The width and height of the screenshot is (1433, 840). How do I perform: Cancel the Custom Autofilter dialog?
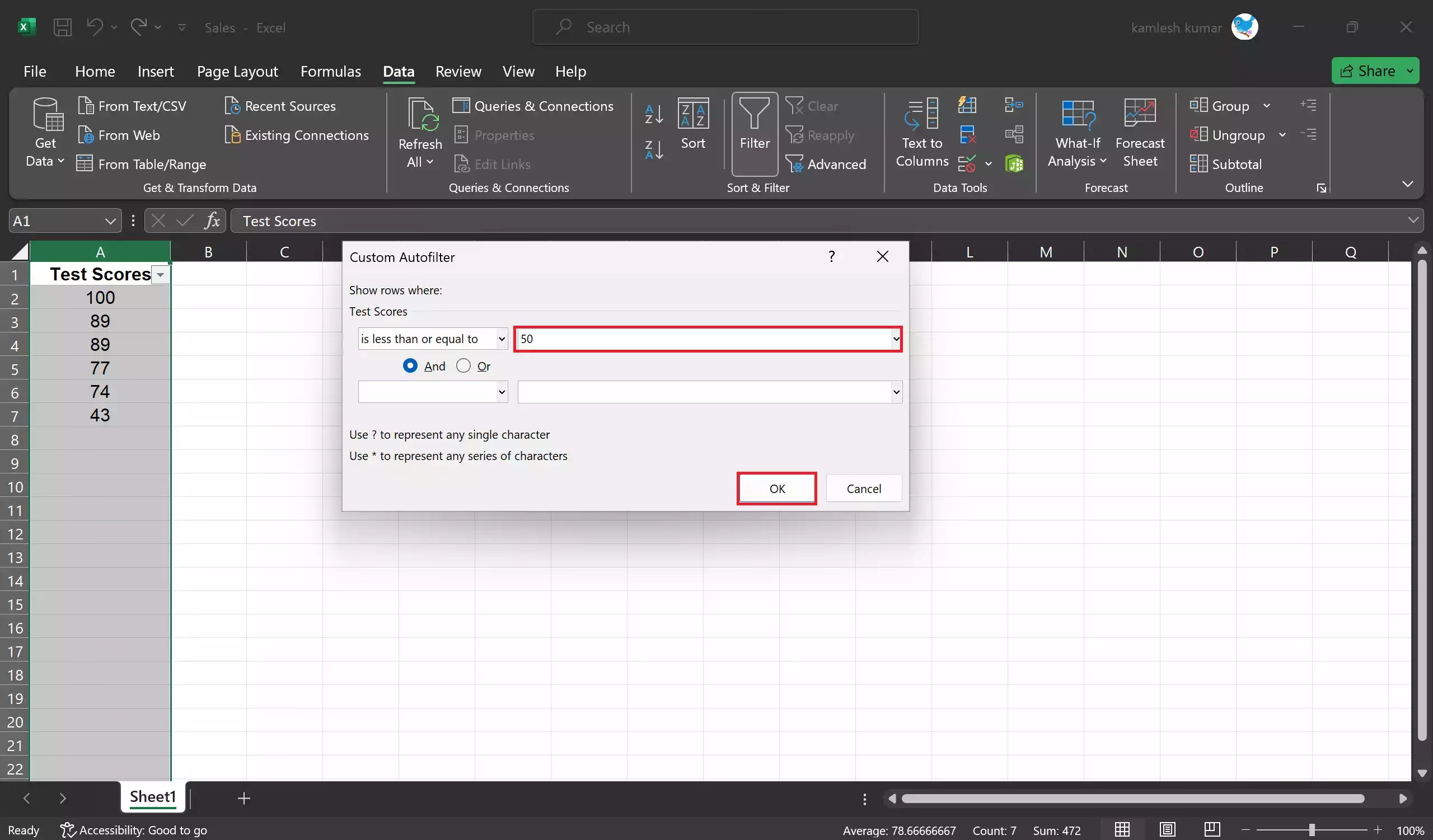863,488
